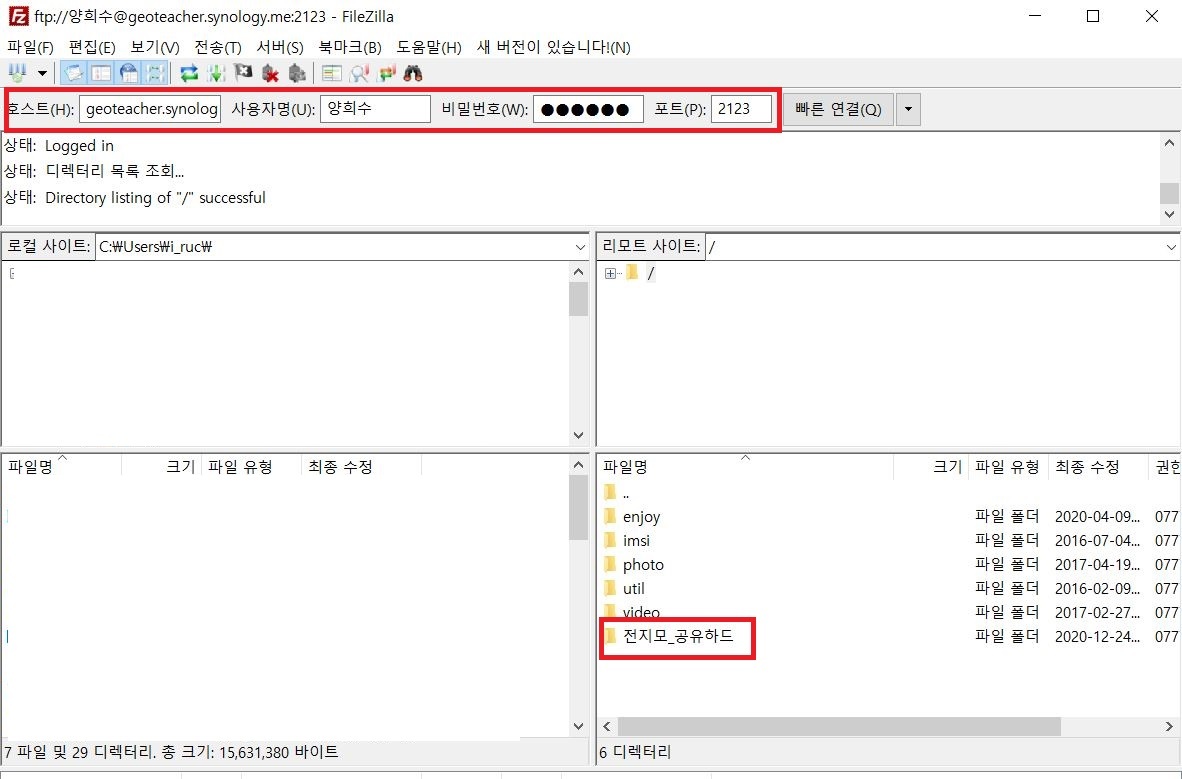Toggle synchronized browsing
This screenshot has width=1182, height=779.
[387, 73]
